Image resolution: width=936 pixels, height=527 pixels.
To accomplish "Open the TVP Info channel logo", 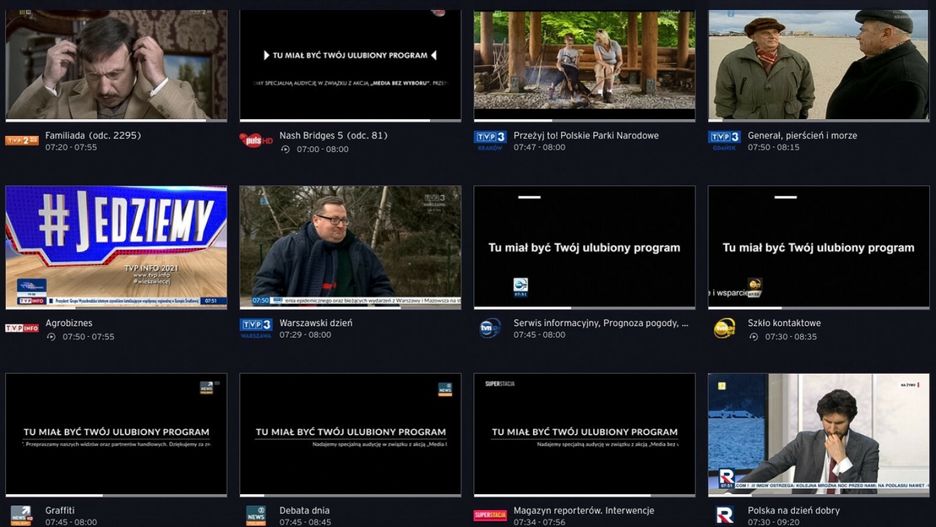I will [22, 328].
